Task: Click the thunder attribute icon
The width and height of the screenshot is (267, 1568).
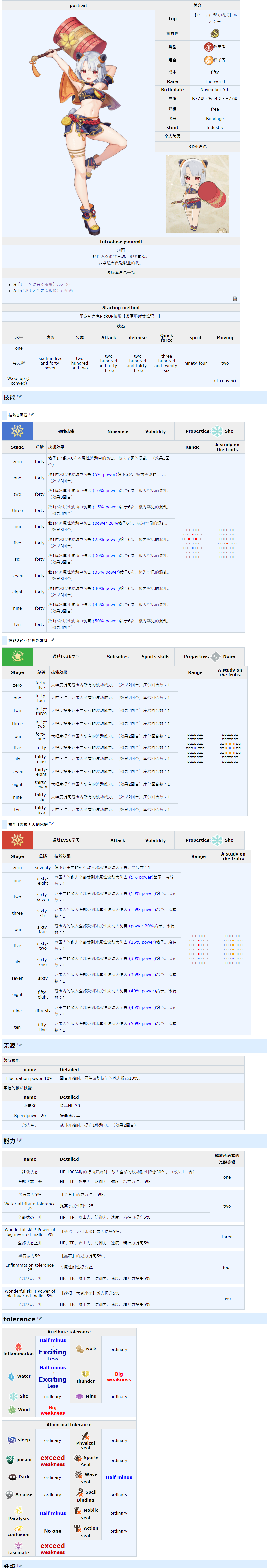Action: [x=85, y=1374]
